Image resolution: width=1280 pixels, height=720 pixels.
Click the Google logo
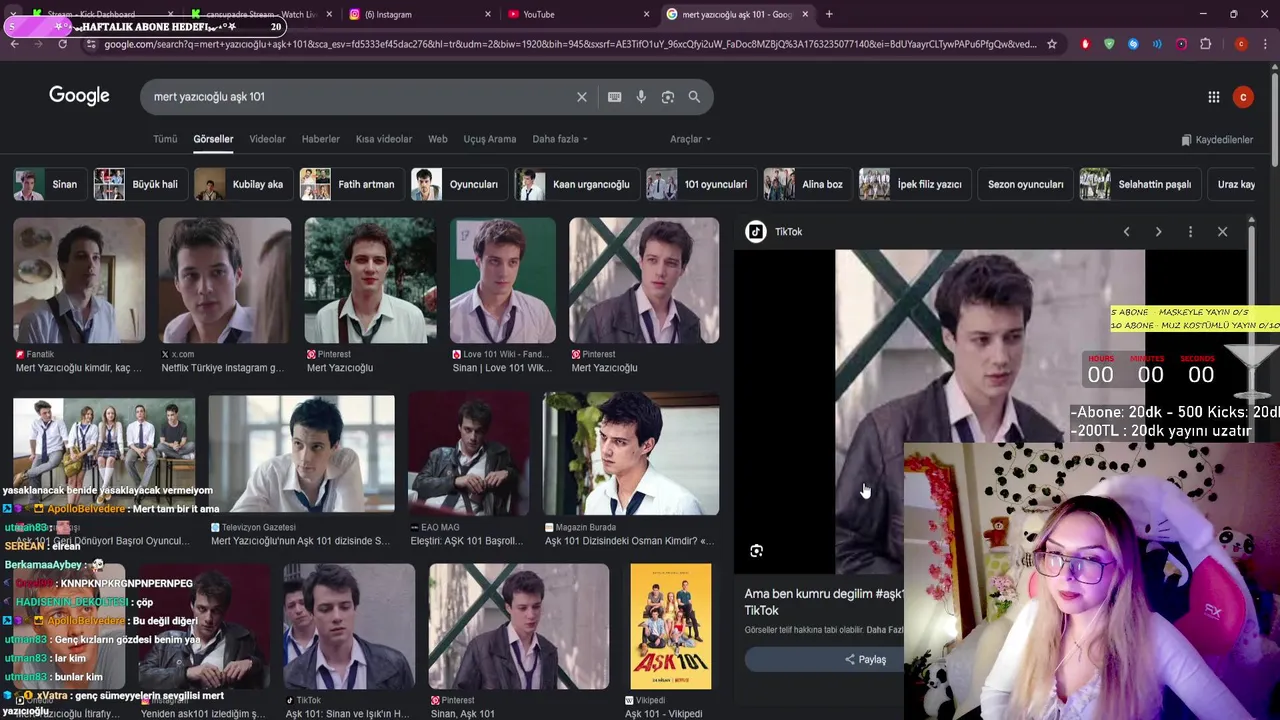click(79, 96)
